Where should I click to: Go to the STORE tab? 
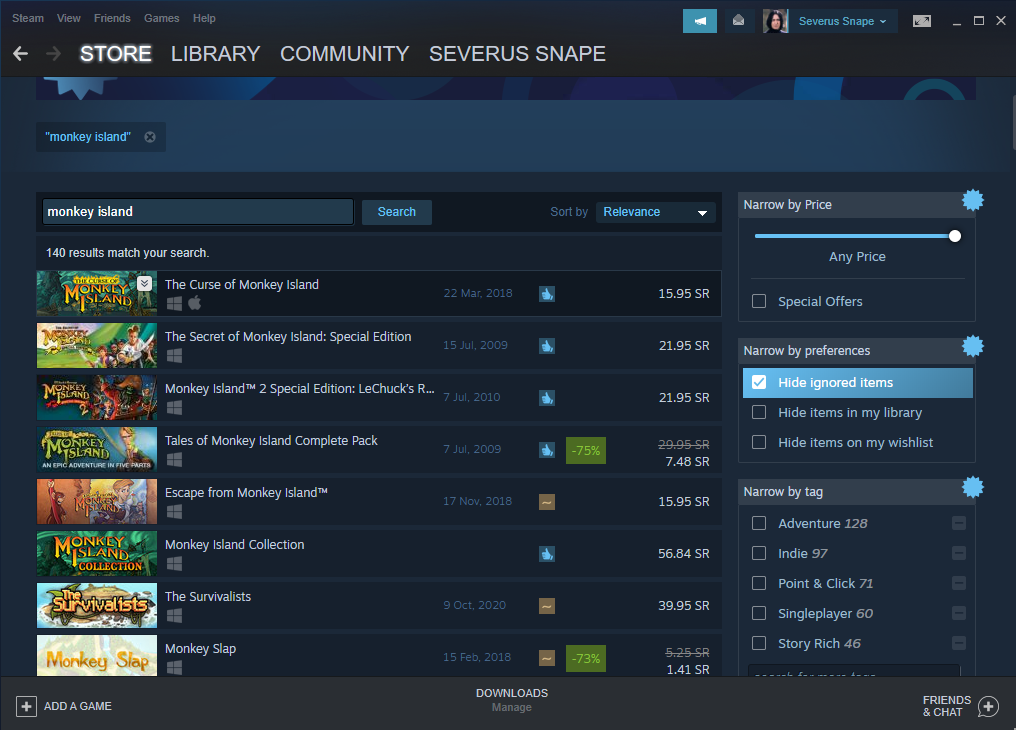[115, 53]
